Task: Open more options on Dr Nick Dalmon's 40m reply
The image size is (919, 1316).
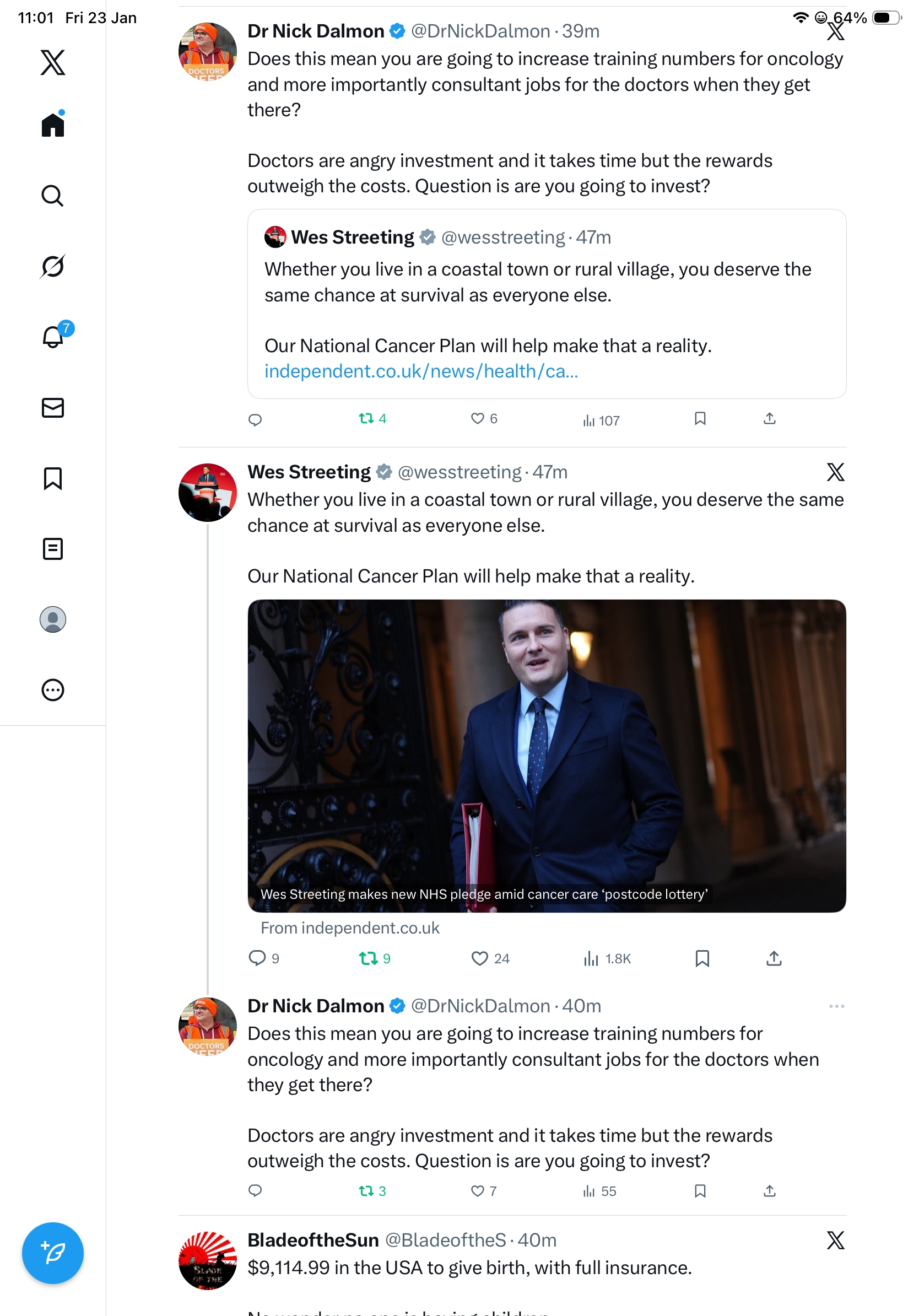Action: (836, 1006)
